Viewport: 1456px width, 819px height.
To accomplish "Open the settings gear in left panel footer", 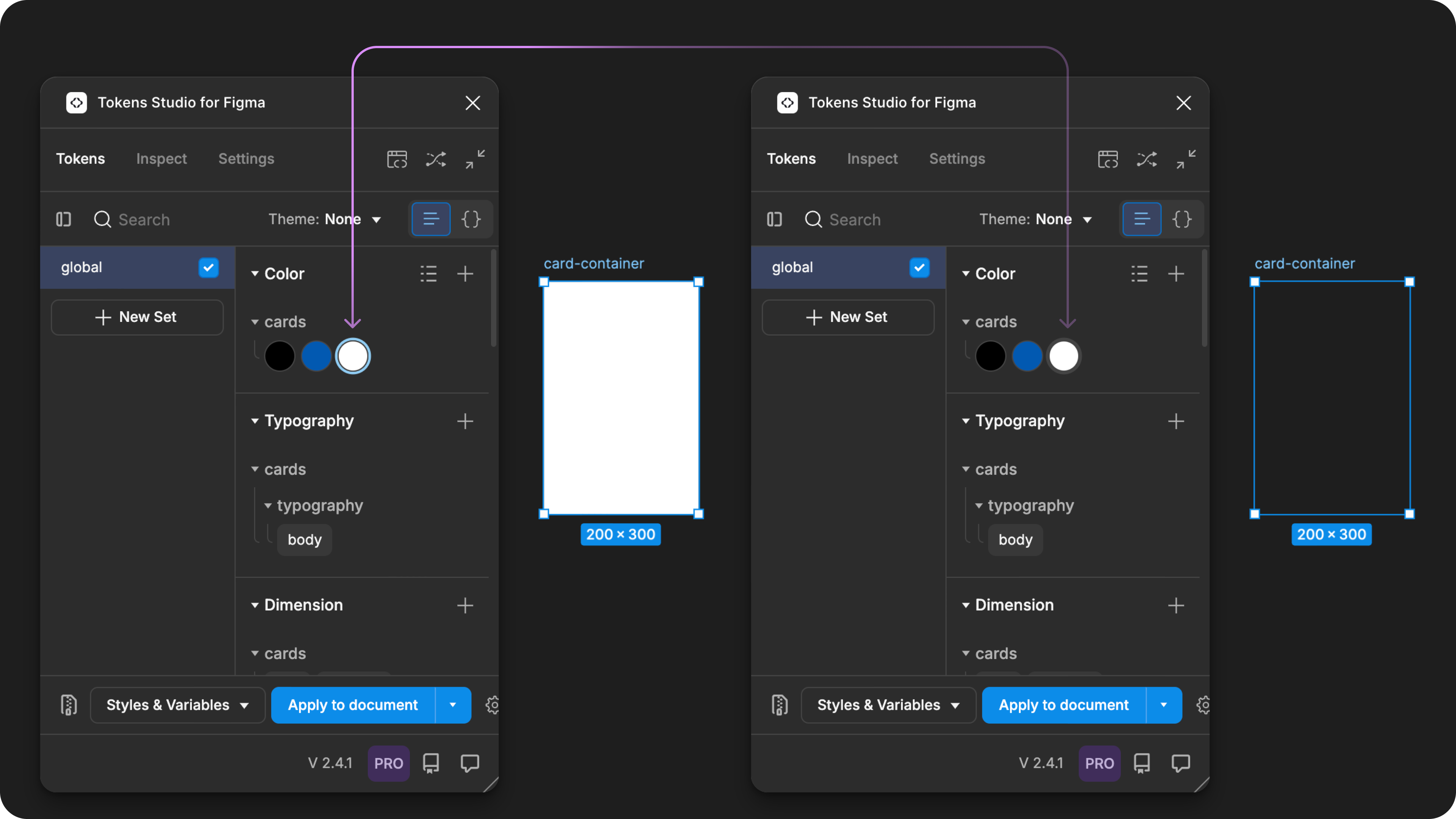I will [492, 705].
